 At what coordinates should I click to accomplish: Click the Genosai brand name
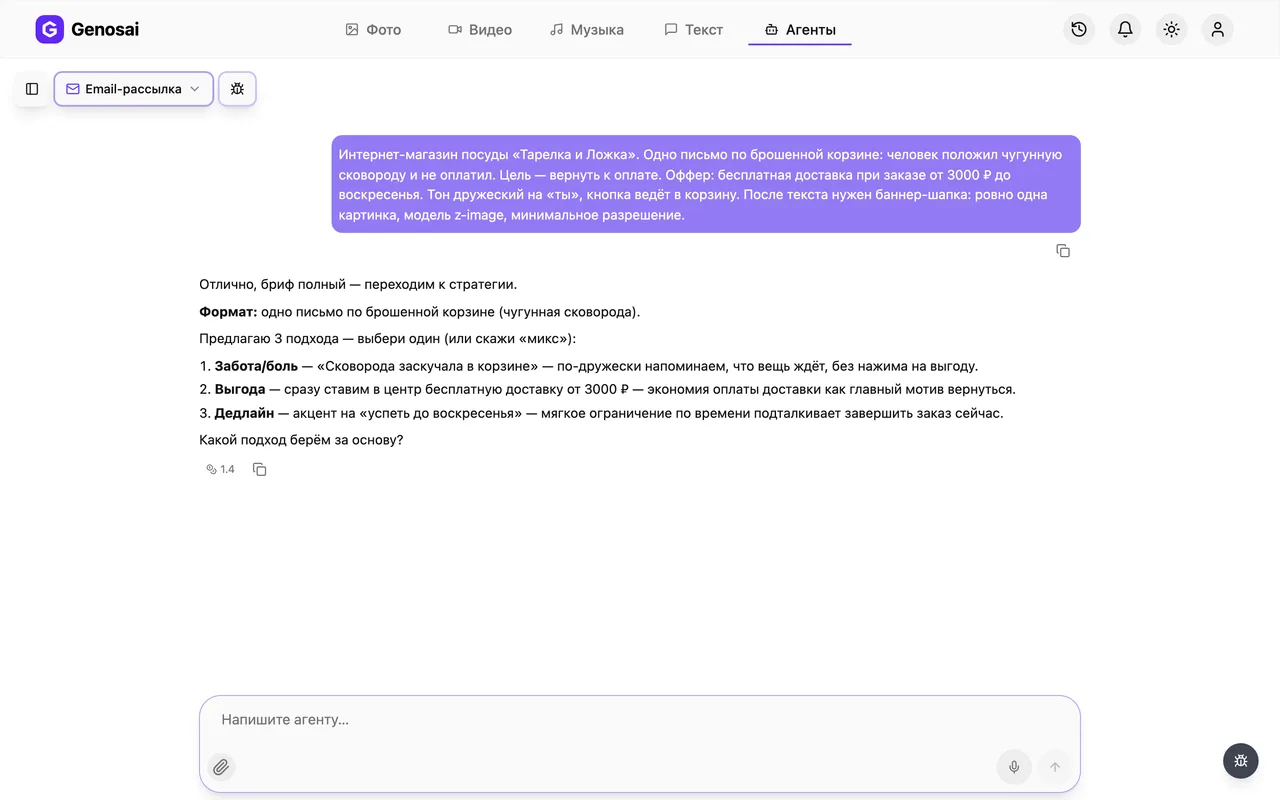[x=105, y=30]
